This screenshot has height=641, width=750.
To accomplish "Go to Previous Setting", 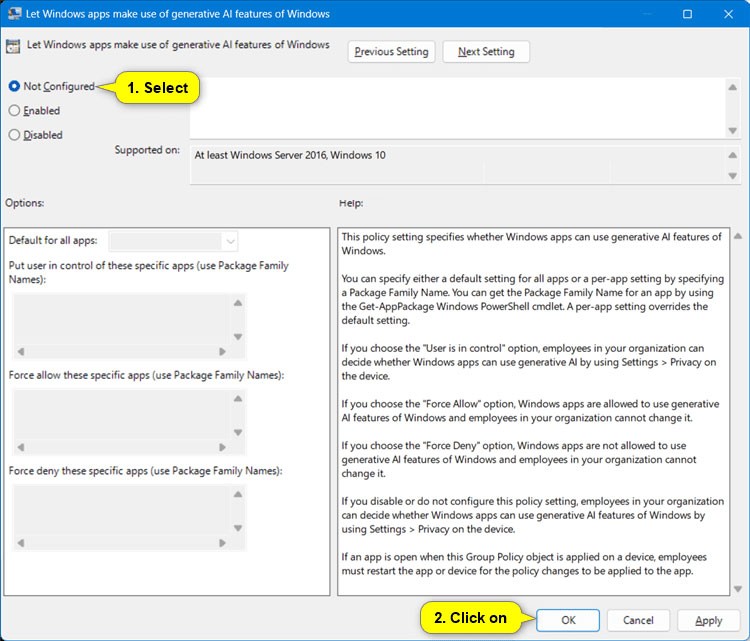I will coord(391,52).
